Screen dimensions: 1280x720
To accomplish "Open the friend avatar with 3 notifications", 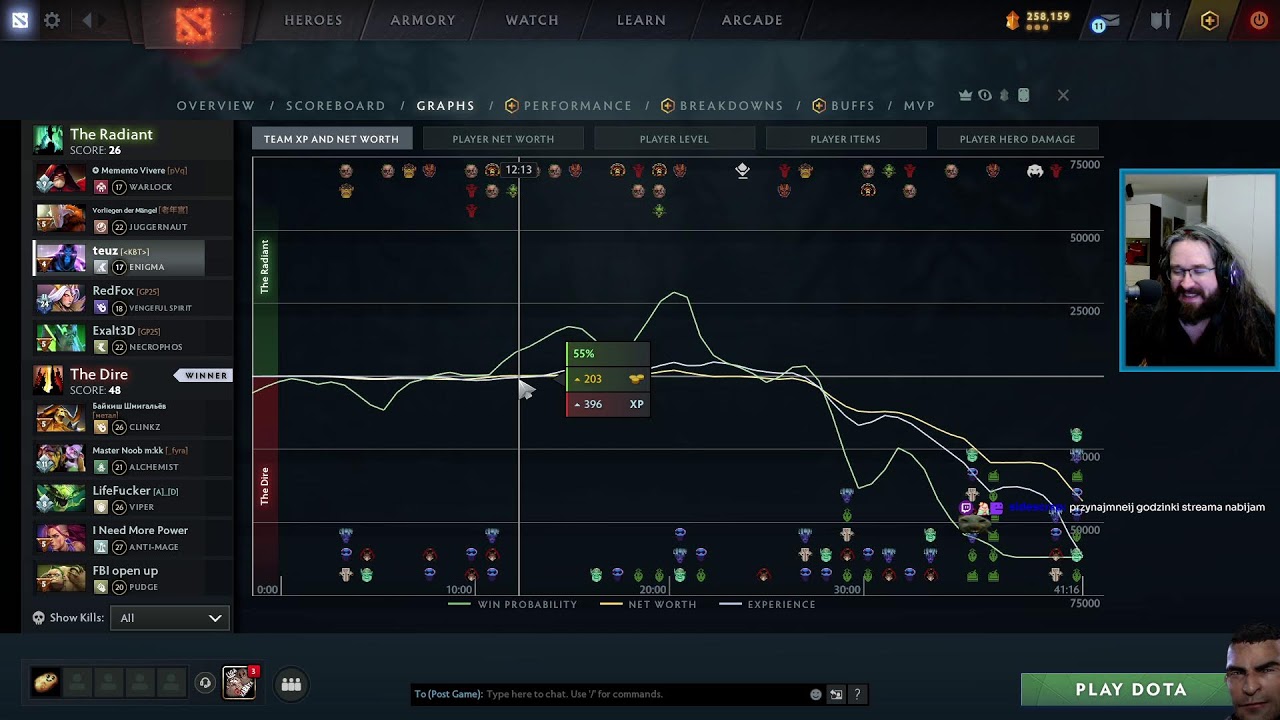I will (x=240, y=683).
